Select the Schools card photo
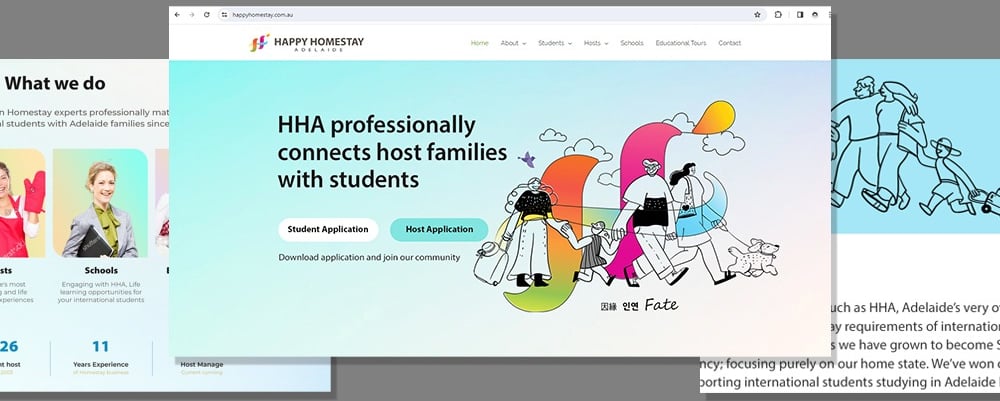Screen dimensions: 1000x401 (x=100, y=203)
